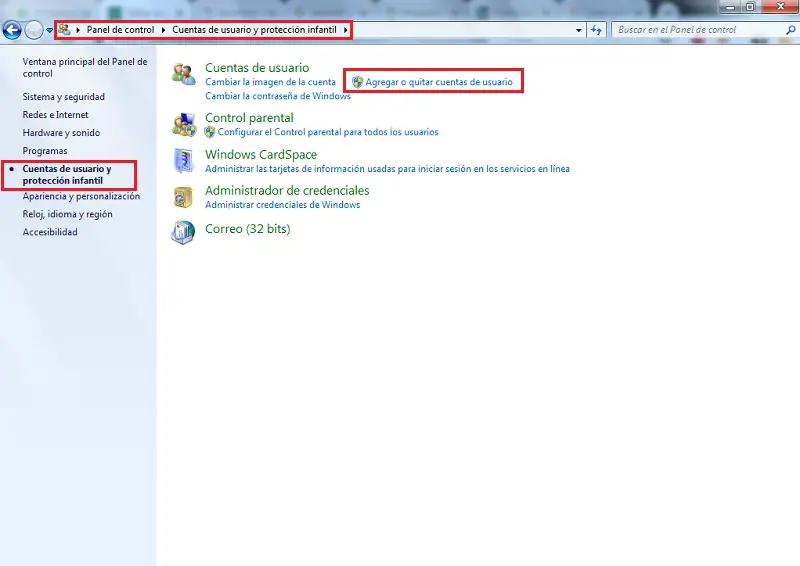Click Configurar el Control parental para todos los usuarios
The width and height of the screenshot is (800, 566).
pyautogui.click(x=328, y=132)
